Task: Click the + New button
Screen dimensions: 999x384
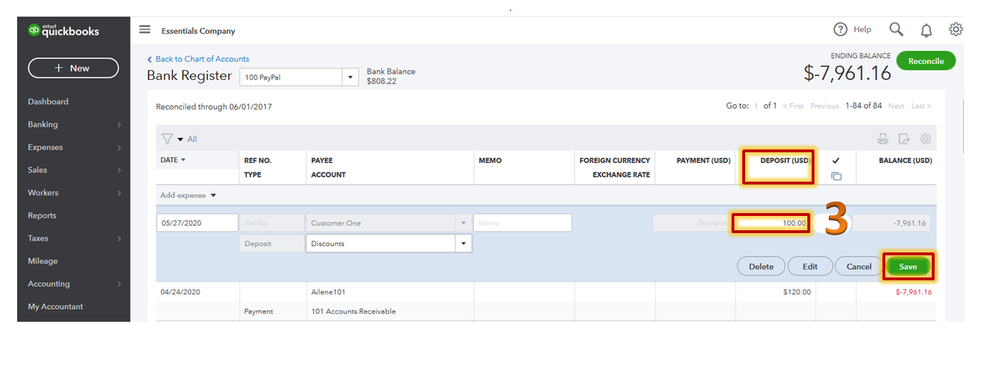Action: [x=73, y=68]
